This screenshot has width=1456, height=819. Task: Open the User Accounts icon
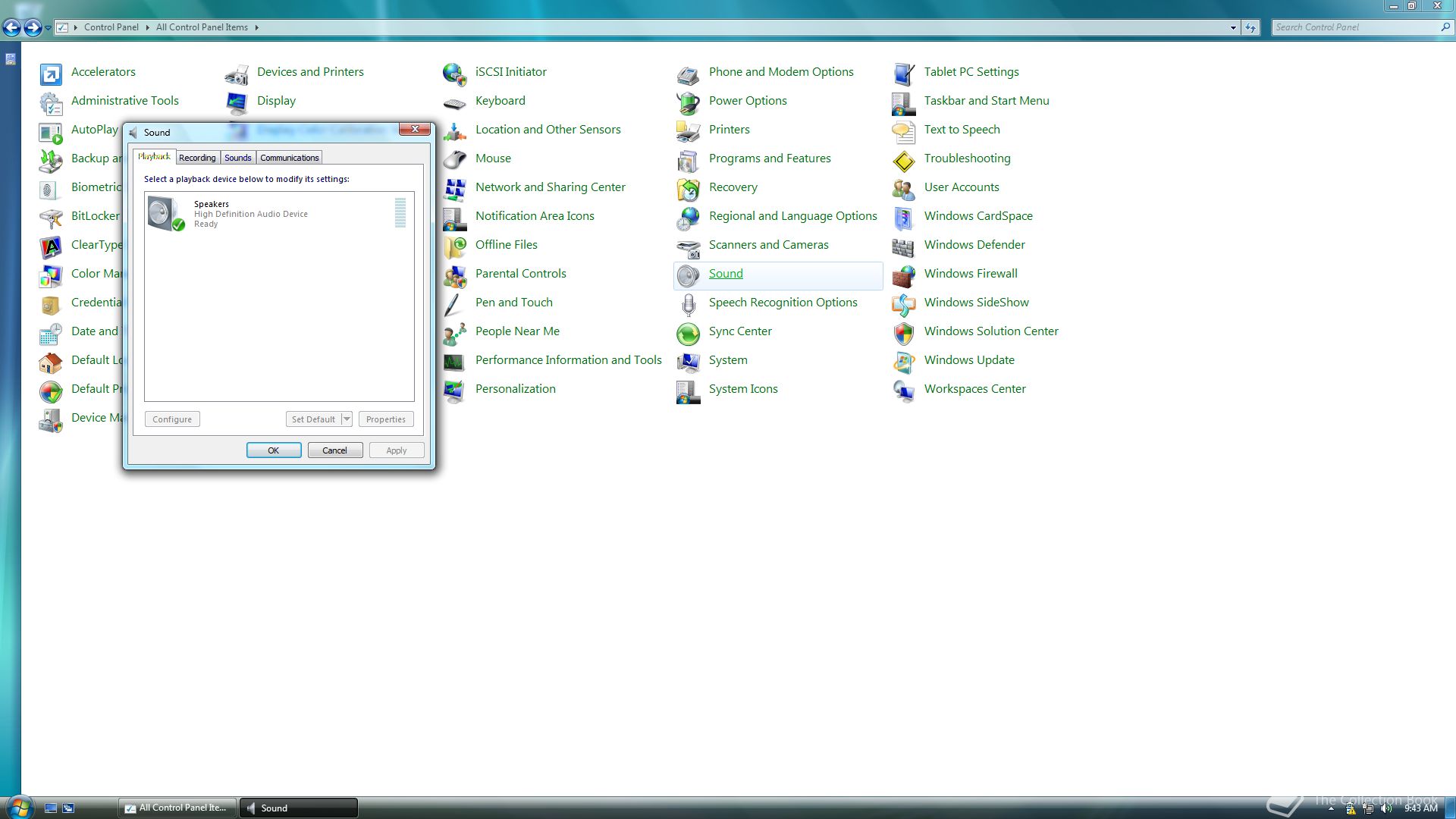904,189
